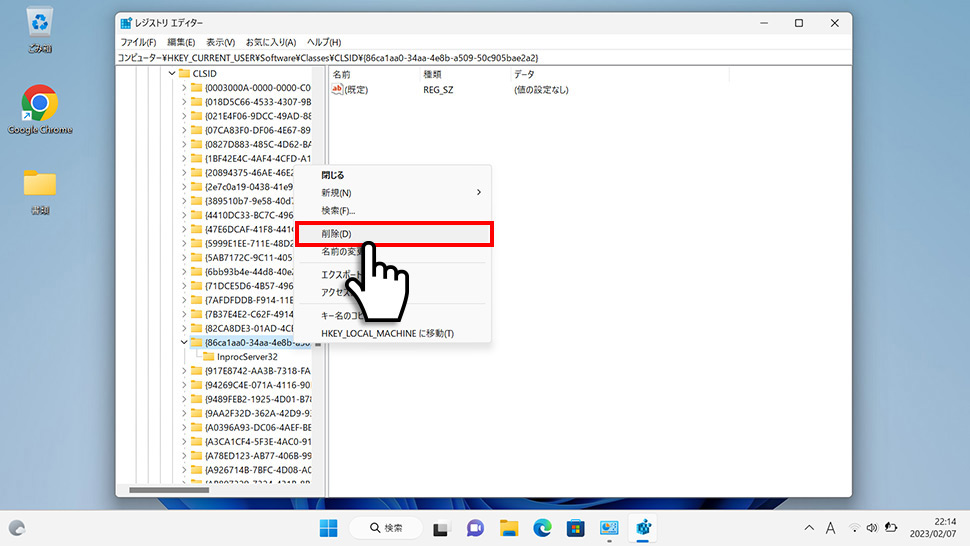Switch to Registry Editor taskbar icon
The width and height of the screenshot is (970, 546).
point(643,528)
